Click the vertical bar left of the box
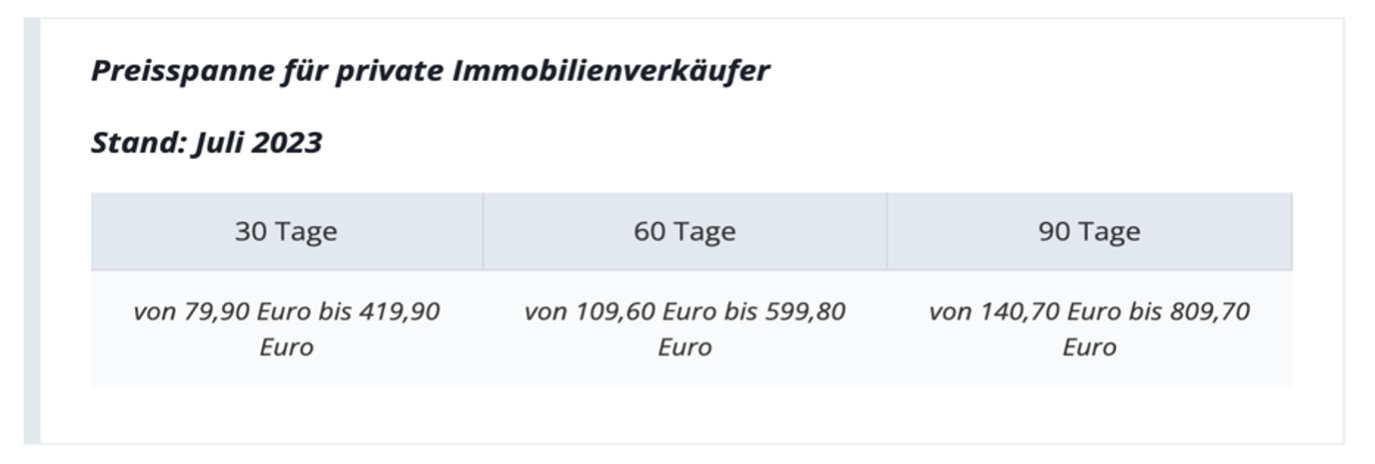Screen dimensions: 1375x464 click(x=31, y=230)
